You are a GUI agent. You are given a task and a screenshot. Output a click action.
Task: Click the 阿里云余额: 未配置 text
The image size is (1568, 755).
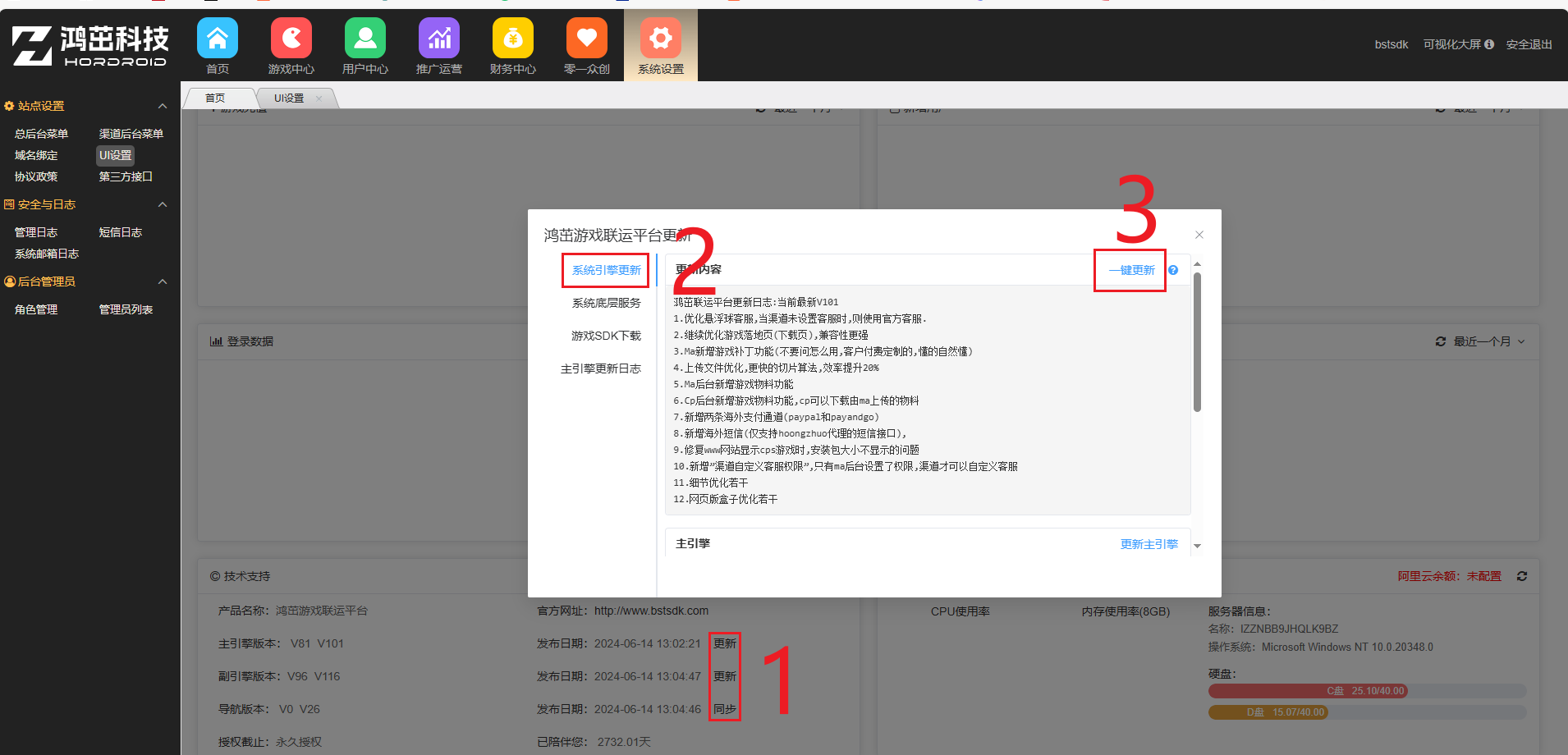(1449, 576)
